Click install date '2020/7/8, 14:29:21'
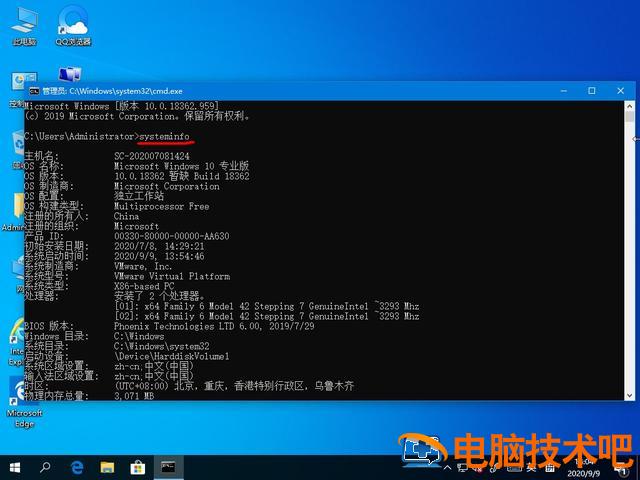Viewport: 640px width, 480px height. pos(159,247)
